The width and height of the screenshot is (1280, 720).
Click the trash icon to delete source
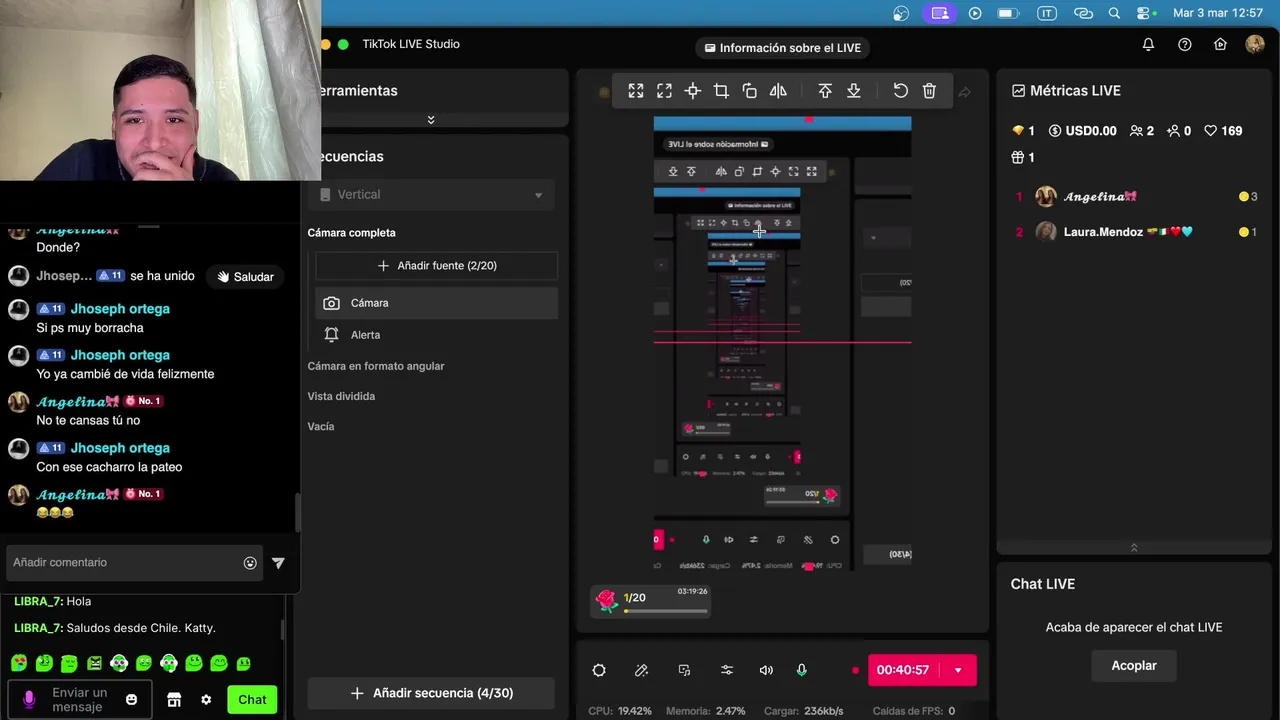[x=929, y=91]
